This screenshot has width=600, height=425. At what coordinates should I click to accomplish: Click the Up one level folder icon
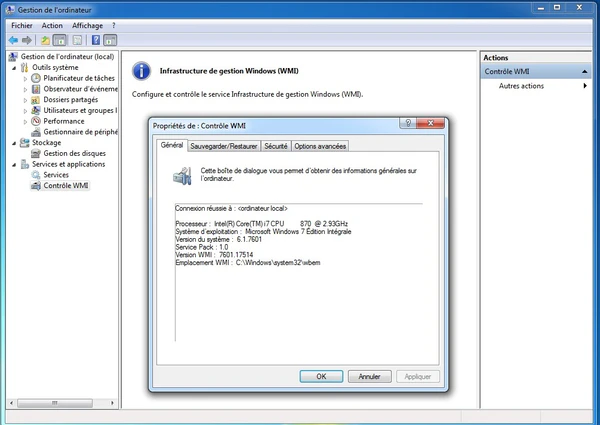click(45, 40)
